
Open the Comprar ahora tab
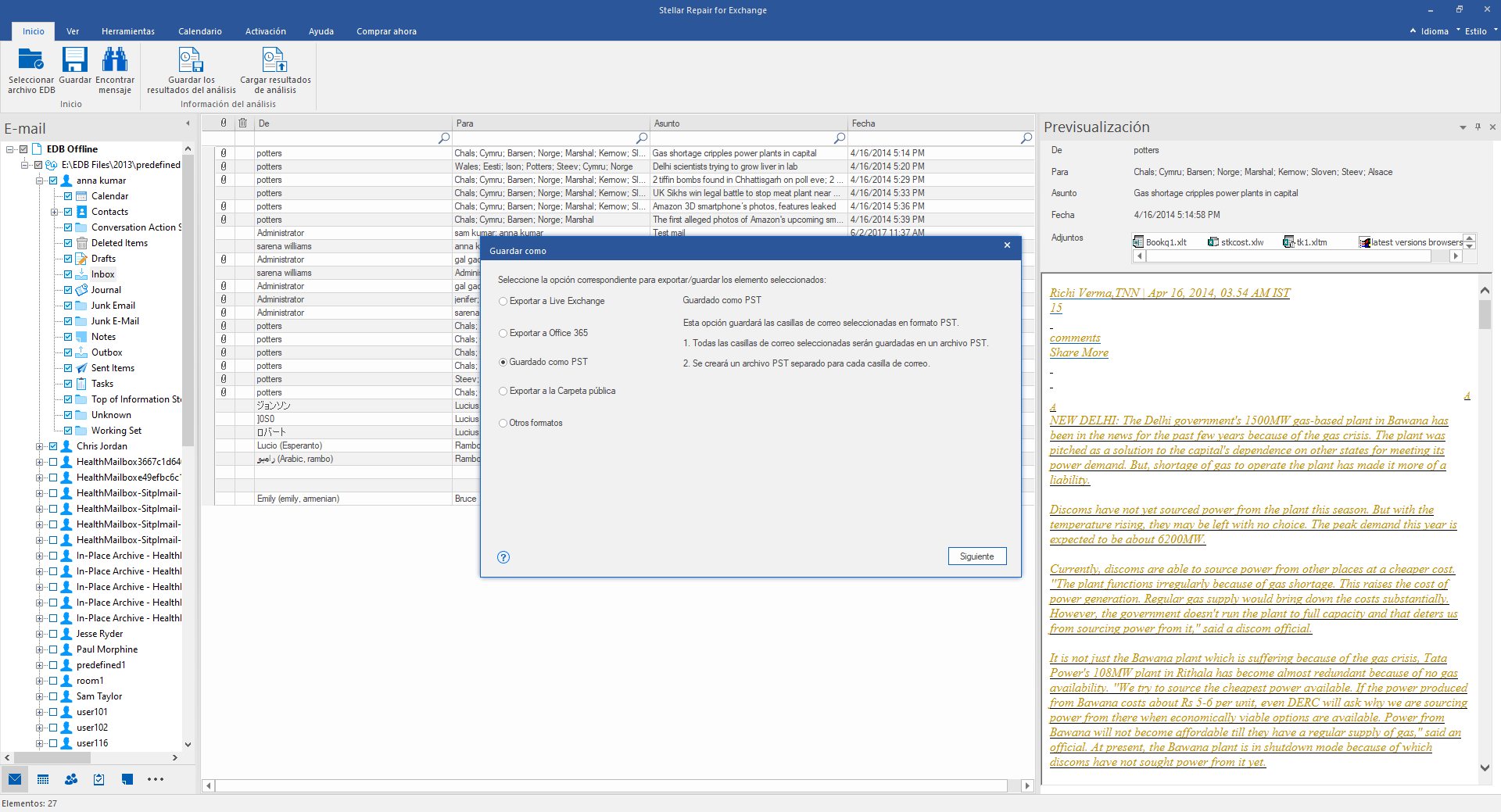[386, 31]
